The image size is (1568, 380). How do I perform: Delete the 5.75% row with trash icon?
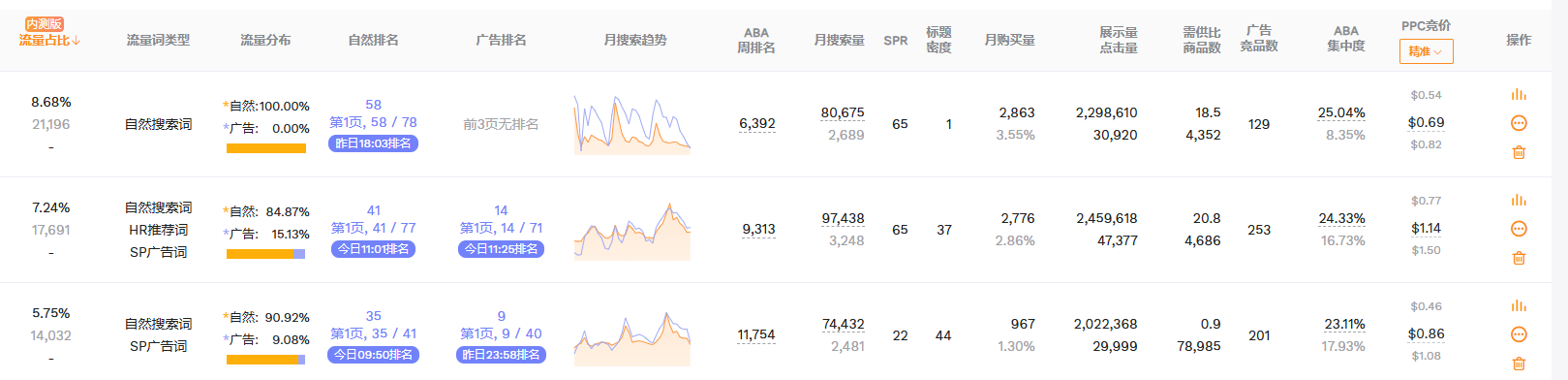click(1519, 364)
